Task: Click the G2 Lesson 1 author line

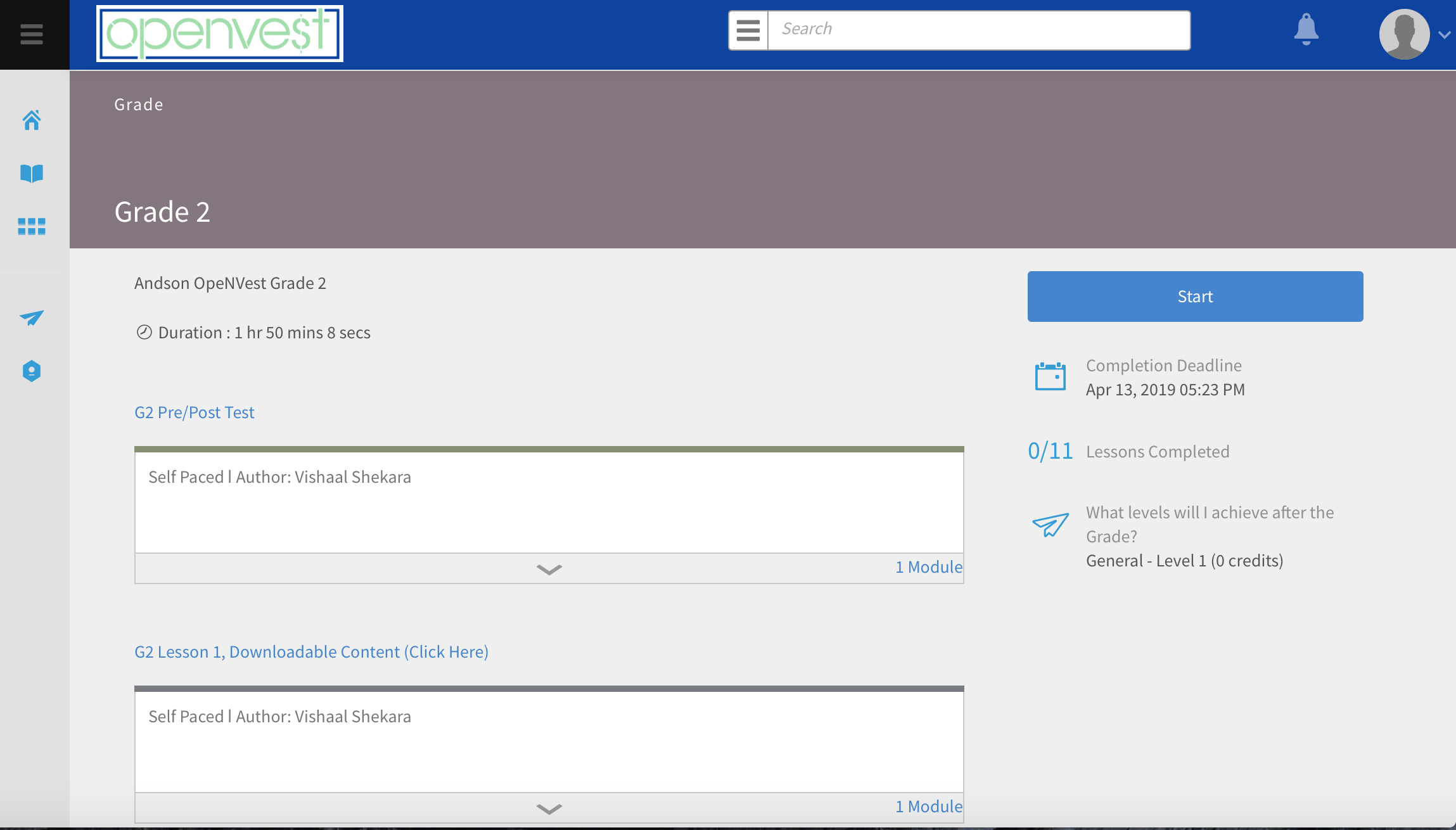Action: click(279, 717)
